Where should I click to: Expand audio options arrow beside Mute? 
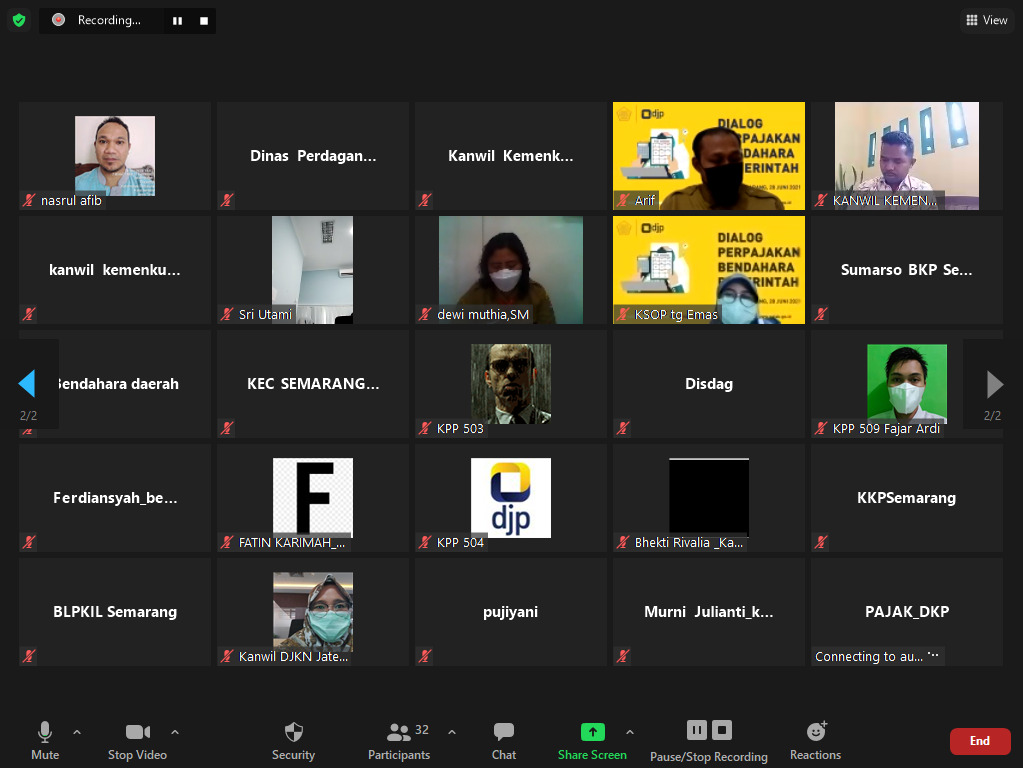77,731
